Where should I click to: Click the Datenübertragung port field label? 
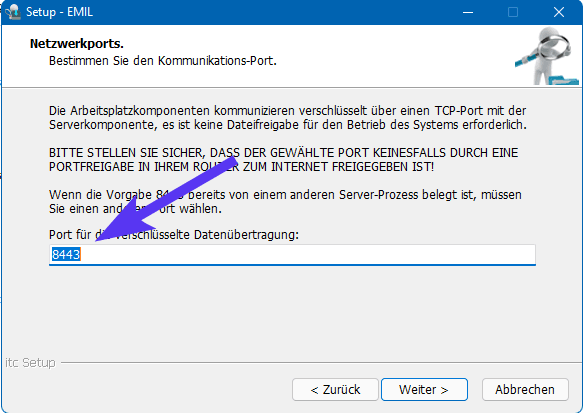coord(174,235)
